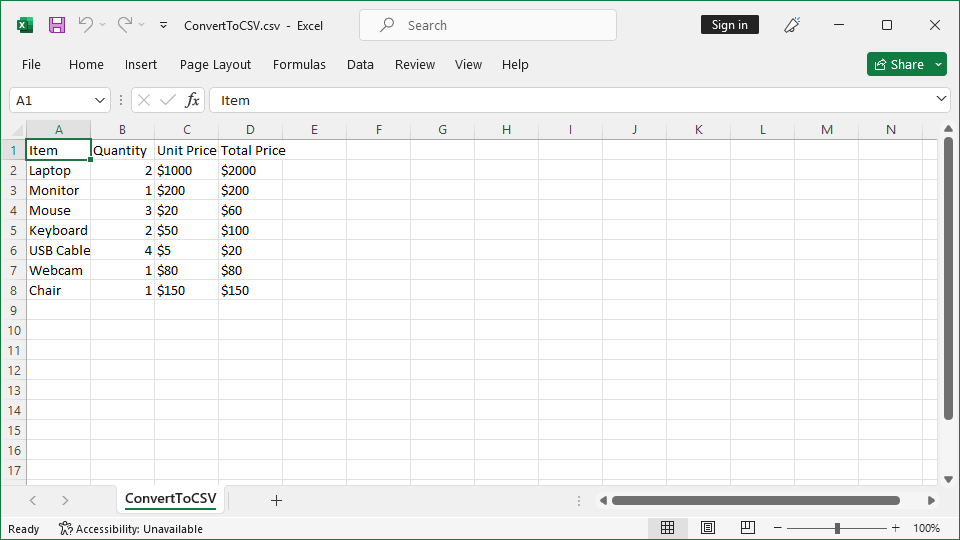
Task: Expand the formula bar
Action: tap(941, 99)
